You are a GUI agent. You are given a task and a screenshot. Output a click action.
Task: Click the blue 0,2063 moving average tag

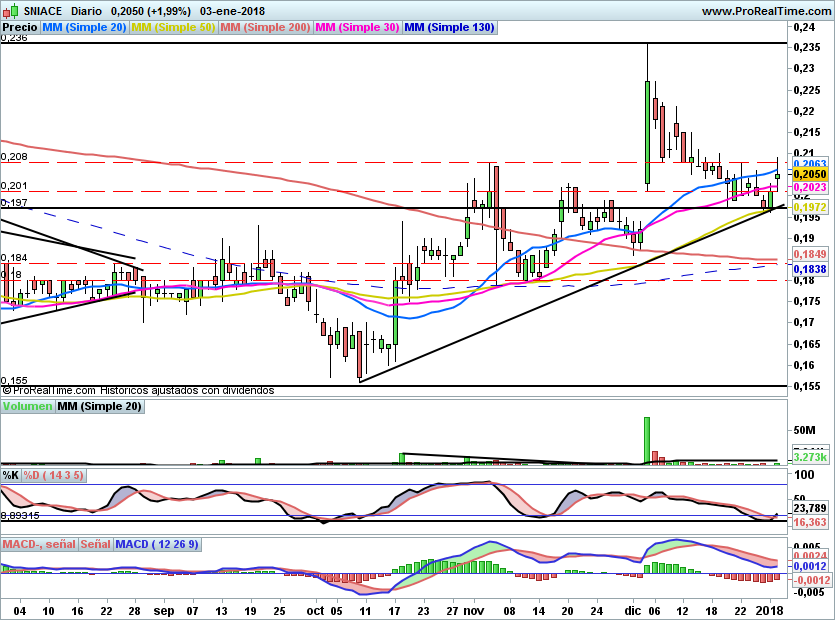[807, 162]
